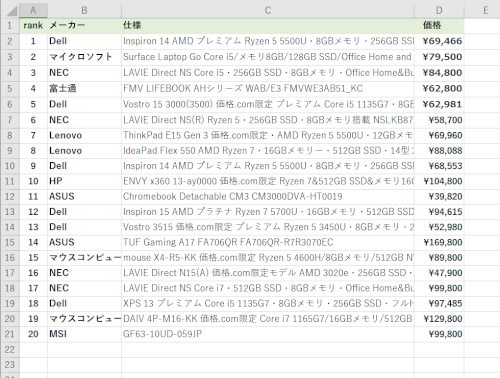Select column A header

[33, 10]
